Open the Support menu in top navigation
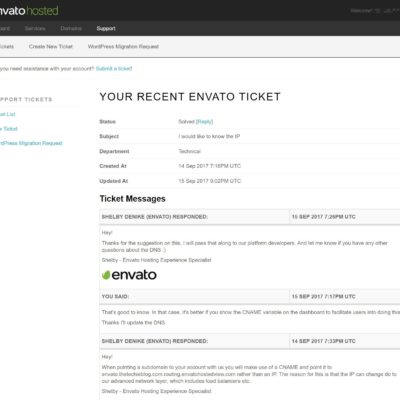Viewport: 400px width, 400px height. tap(106, 29)
